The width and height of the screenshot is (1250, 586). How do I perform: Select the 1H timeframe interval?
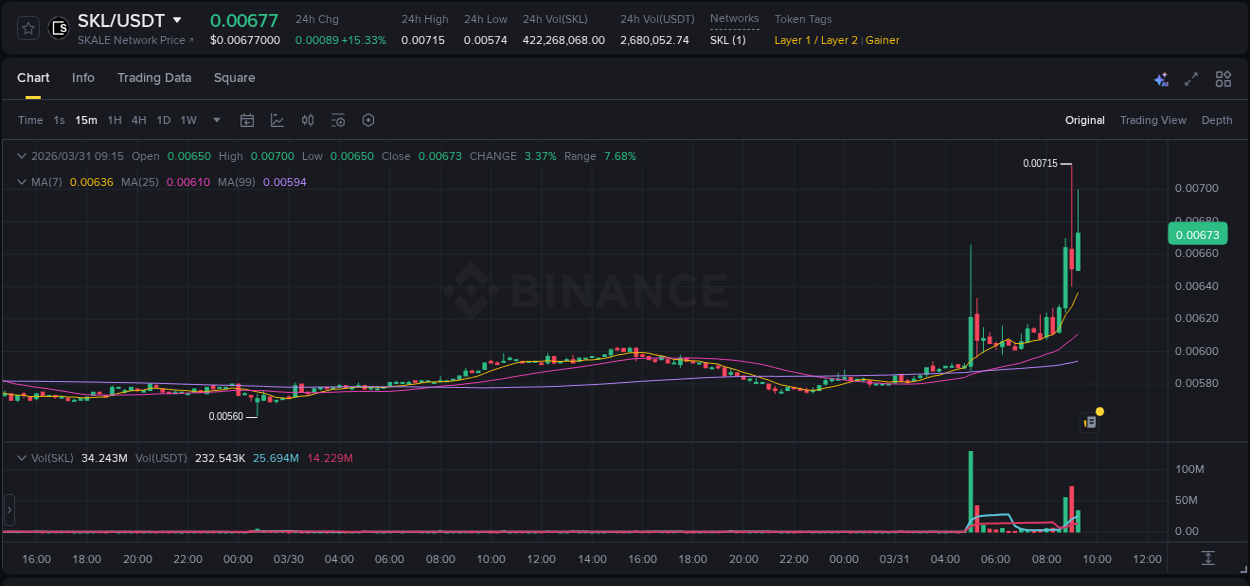click(x=115, y=120)
